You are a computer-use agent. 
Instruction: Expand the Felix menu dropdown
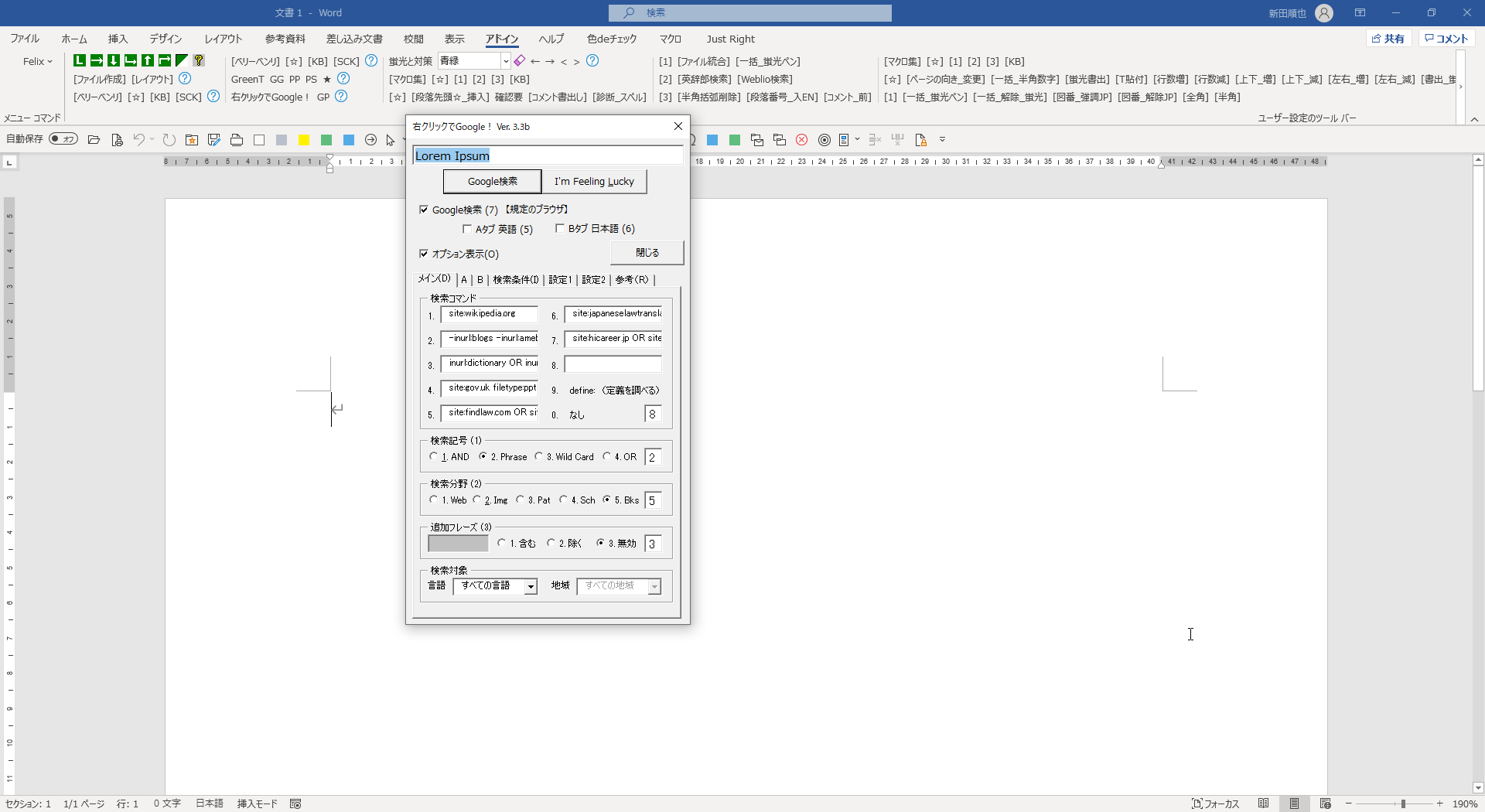click(x=37, y=61)
